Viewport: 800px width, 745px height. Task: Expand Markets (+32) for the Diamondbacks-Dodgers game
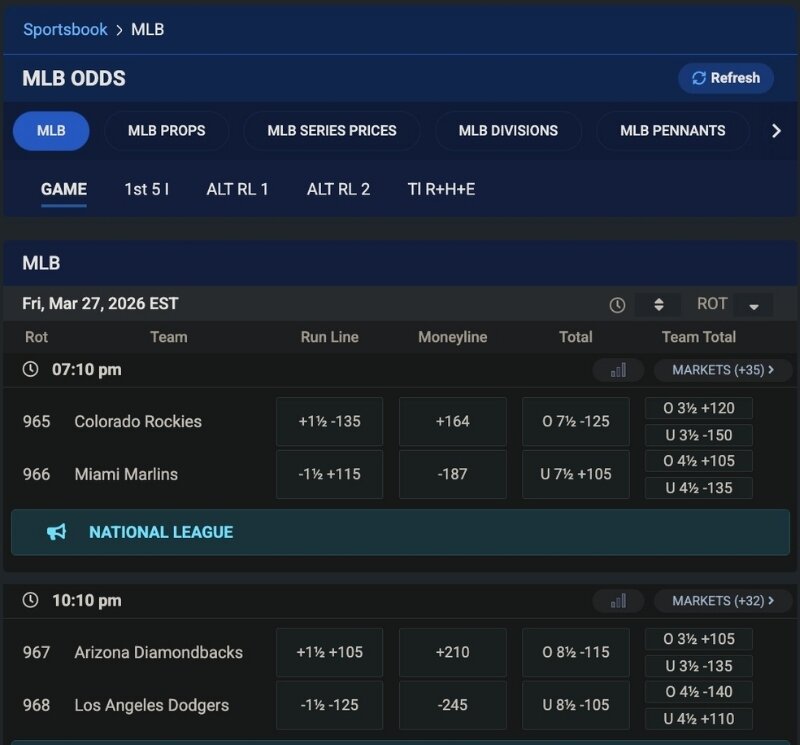722,601
